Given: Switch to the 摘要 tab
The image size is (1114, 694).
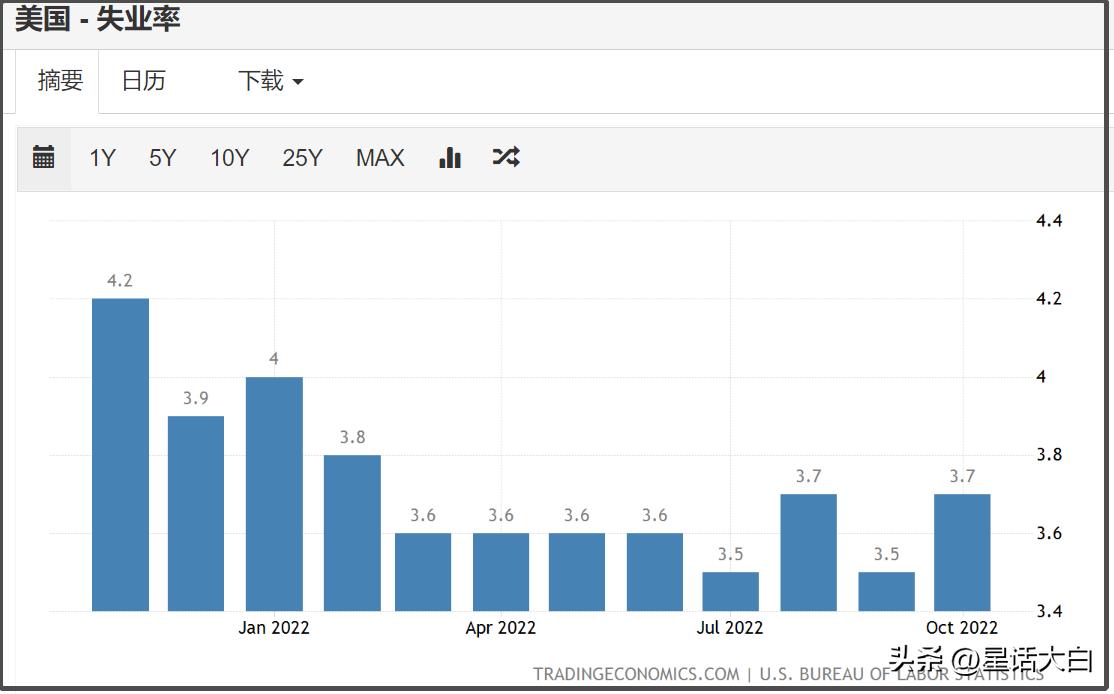Looking at the screenshot, I should point(60,81).
